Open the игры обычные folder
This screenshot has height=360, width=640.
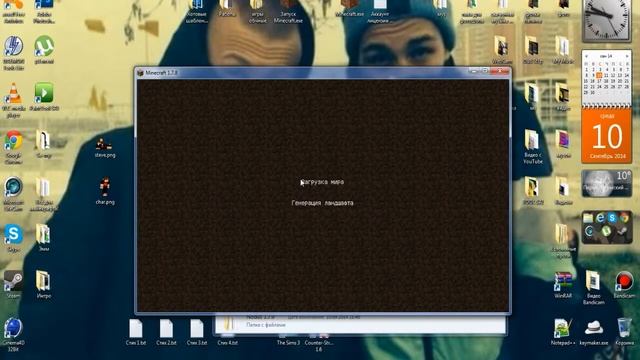(257, 11)
